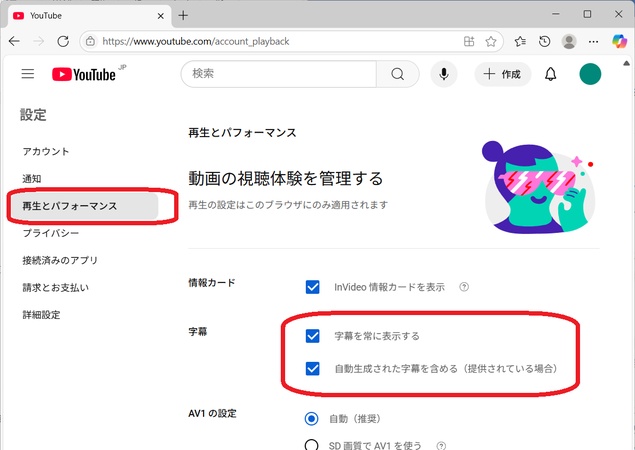The height and width of the screenshot is (450, 635).
Task: Uncheck InVideo 情報カードを表示 checkbox
Action: [312, 287]
